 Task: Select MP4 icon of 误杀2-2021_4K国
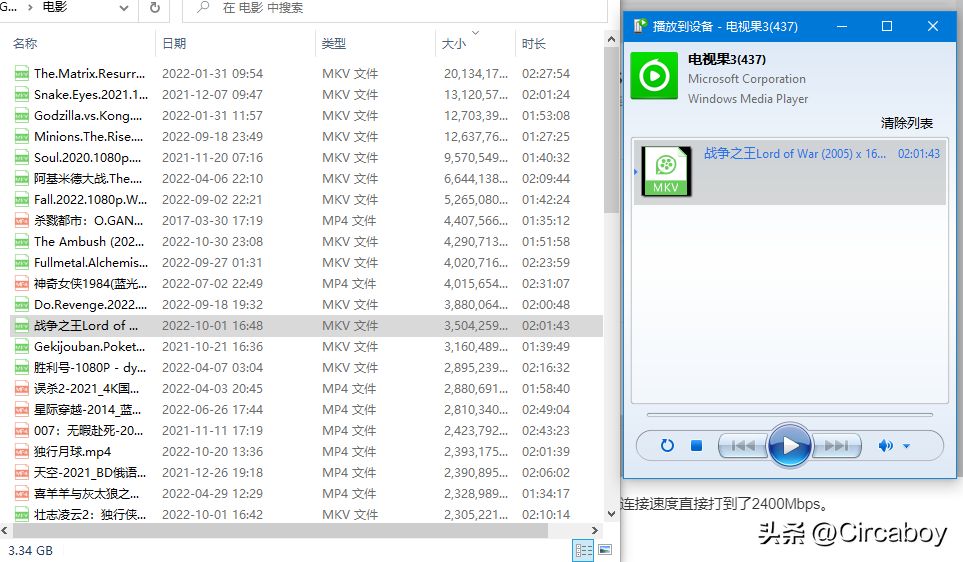21,389
